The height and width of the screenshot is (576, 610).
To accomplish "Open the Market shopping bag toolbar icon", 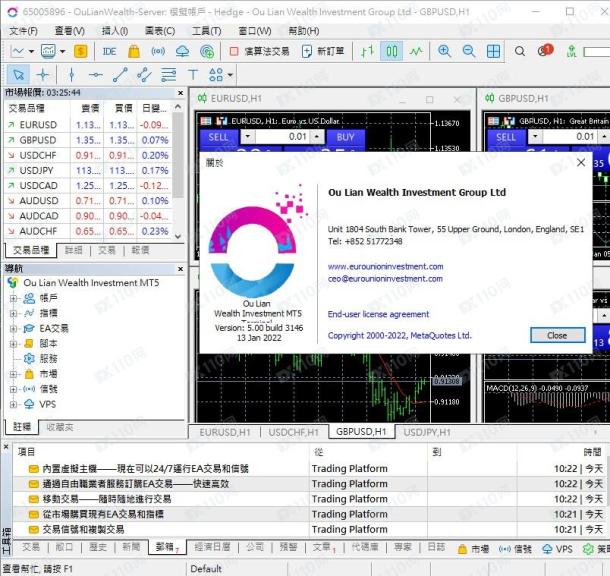I will (134, 51).
